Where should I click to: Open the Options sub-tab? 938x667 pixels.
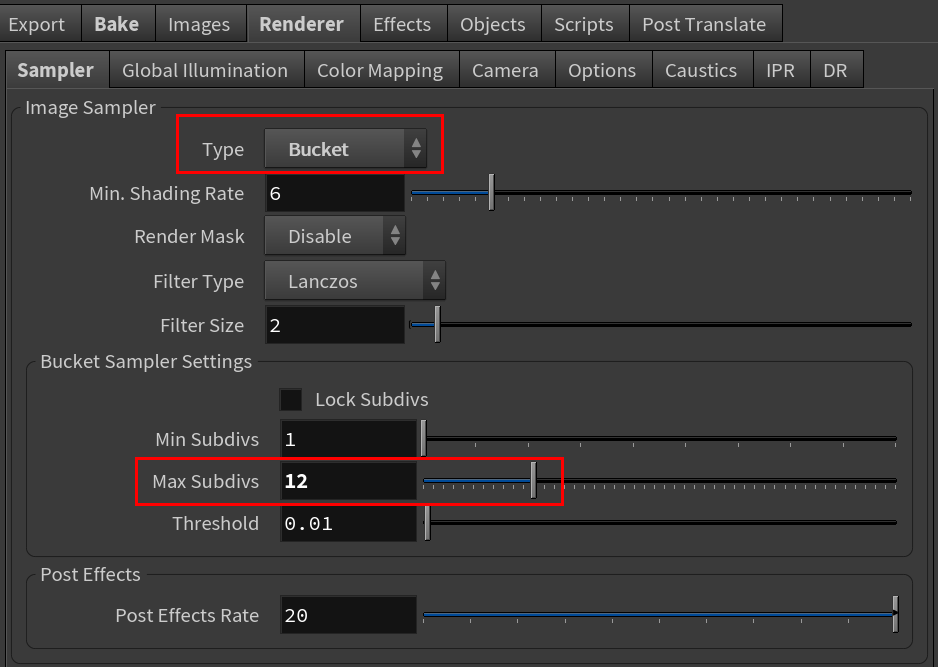[x=603, y=70]
